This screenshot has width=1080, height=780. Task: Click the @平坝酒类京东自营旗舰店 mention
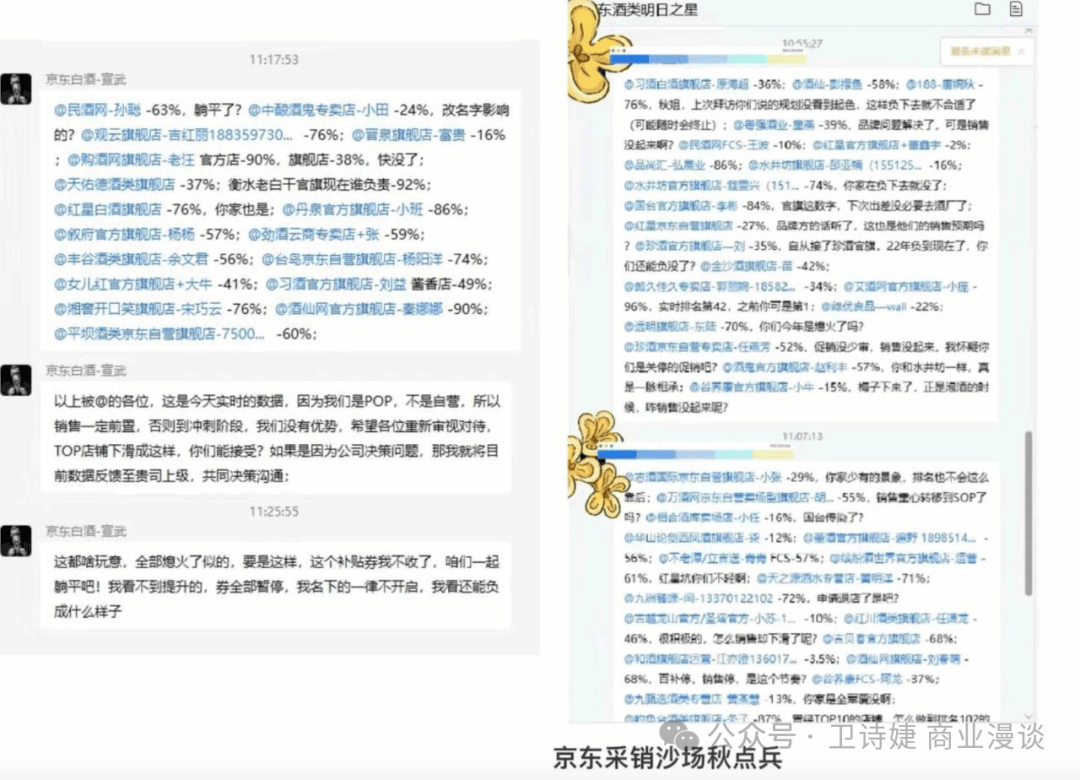[x=158, y=333]
